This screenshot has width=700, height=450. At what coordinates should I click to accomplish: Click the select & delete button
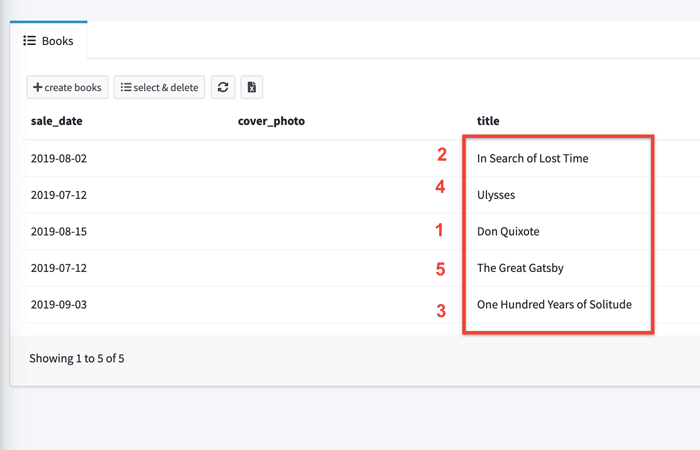pyautogui.click(x=159, y=87)
